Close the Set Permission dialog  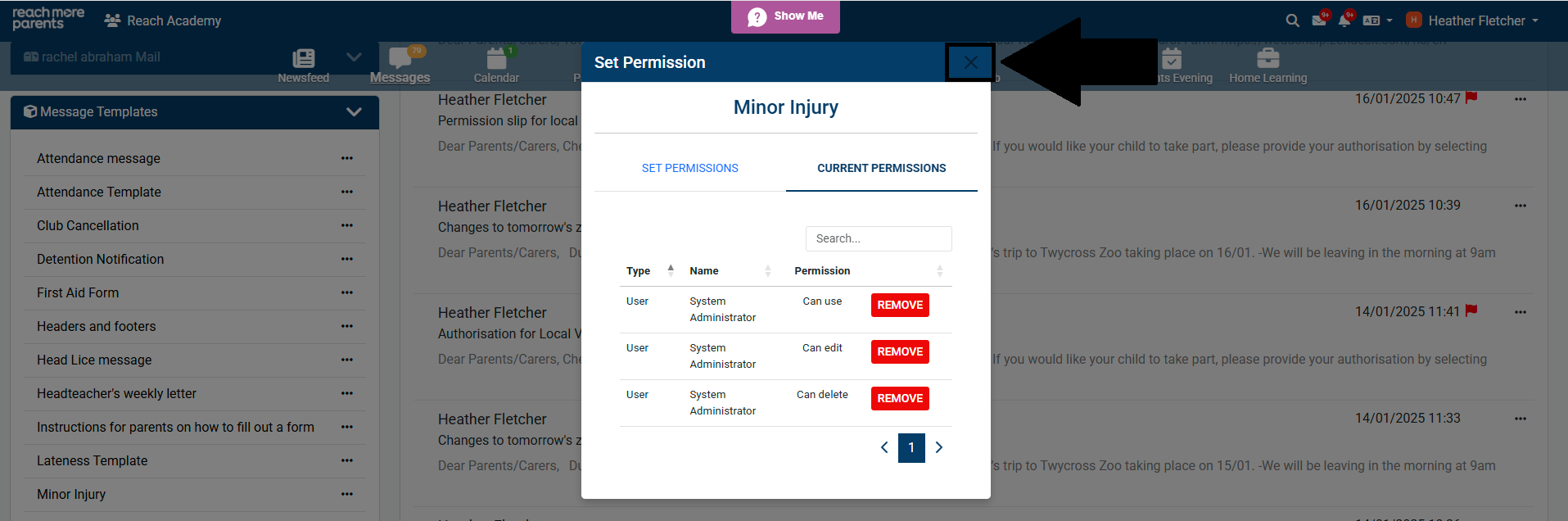click(970, 62)
